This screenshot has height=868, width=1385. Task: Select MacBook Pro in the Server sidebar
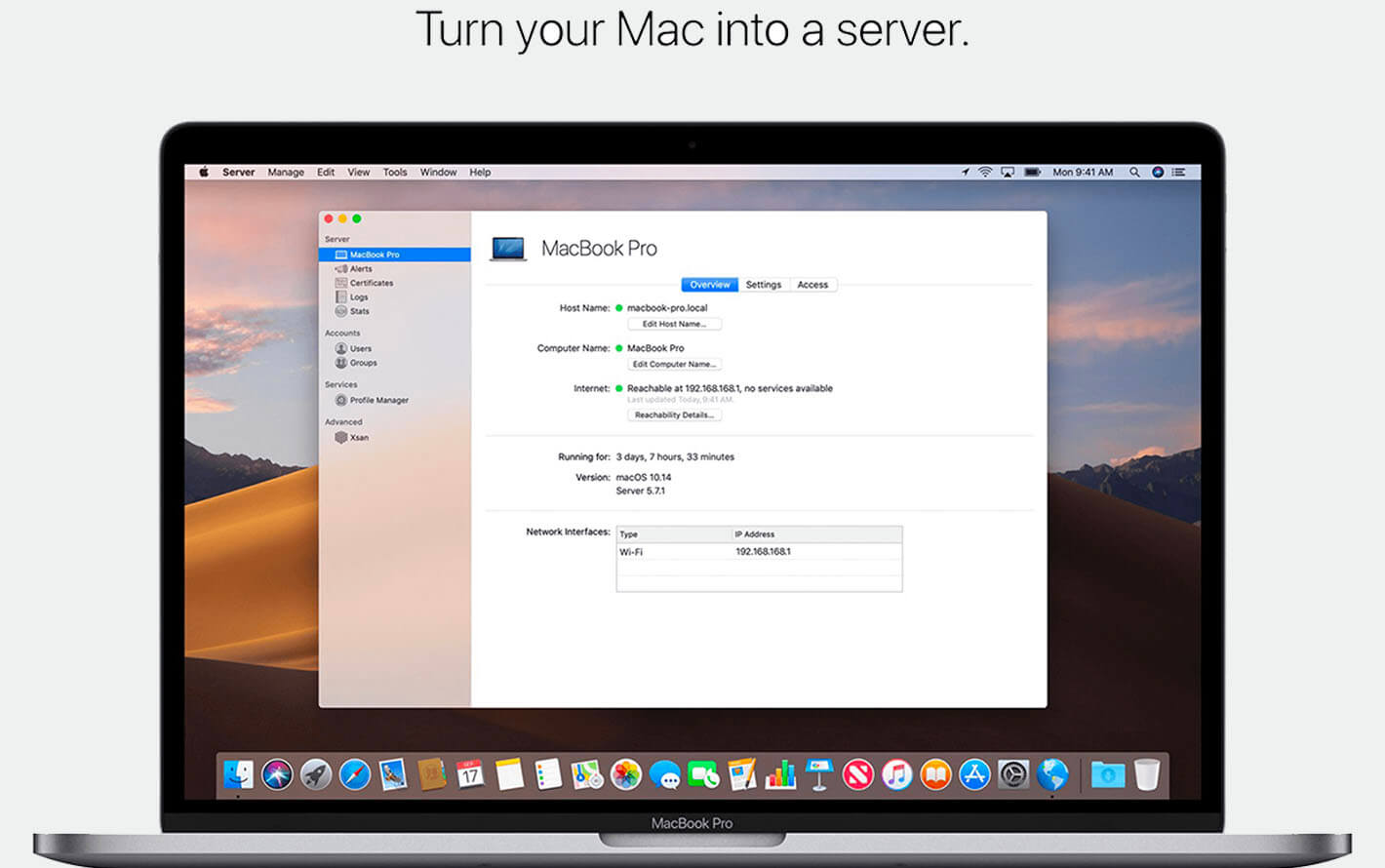pyautogui.click(x=394, y=255)
